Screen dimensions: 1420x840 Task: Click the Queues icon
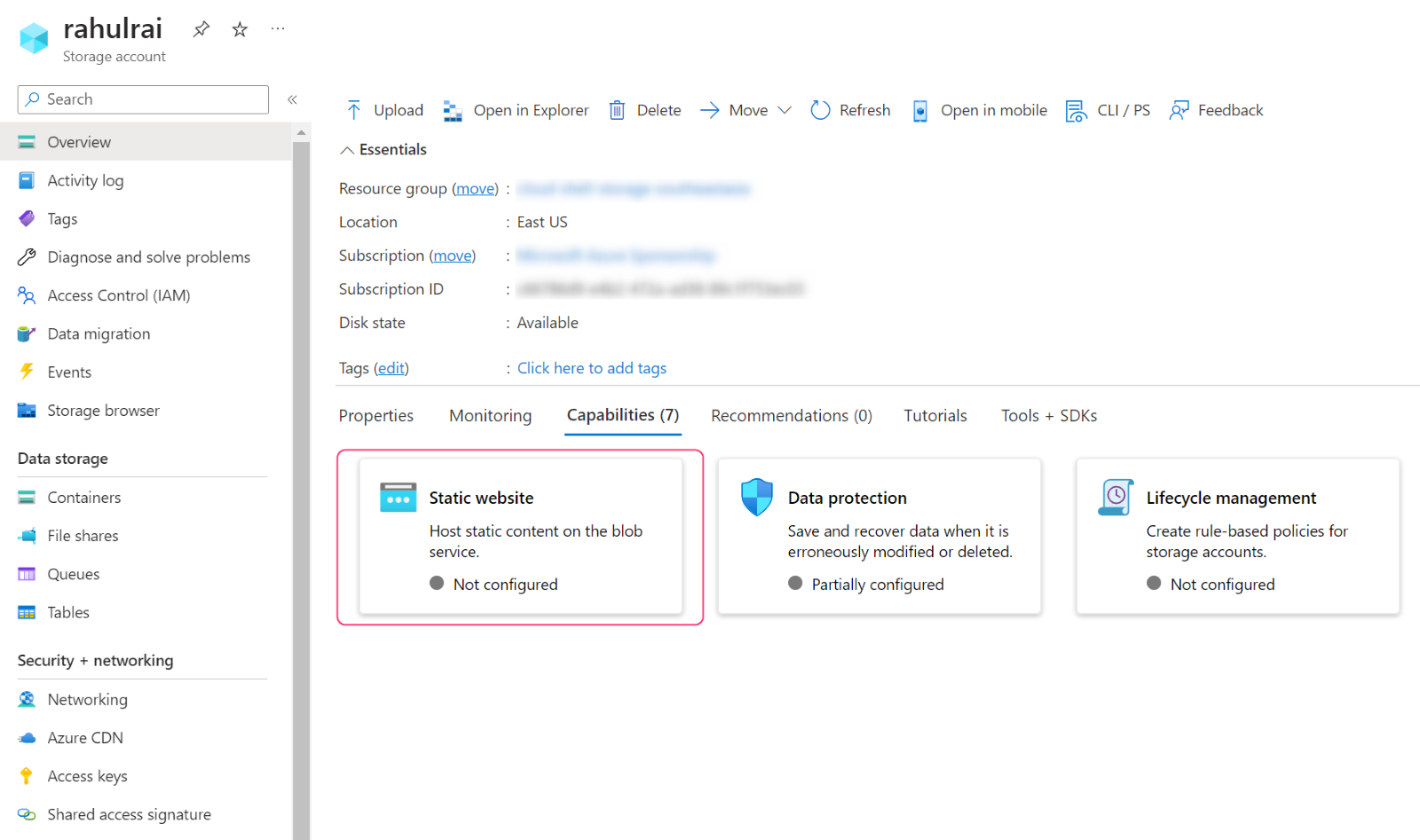(x=27, y=574)
